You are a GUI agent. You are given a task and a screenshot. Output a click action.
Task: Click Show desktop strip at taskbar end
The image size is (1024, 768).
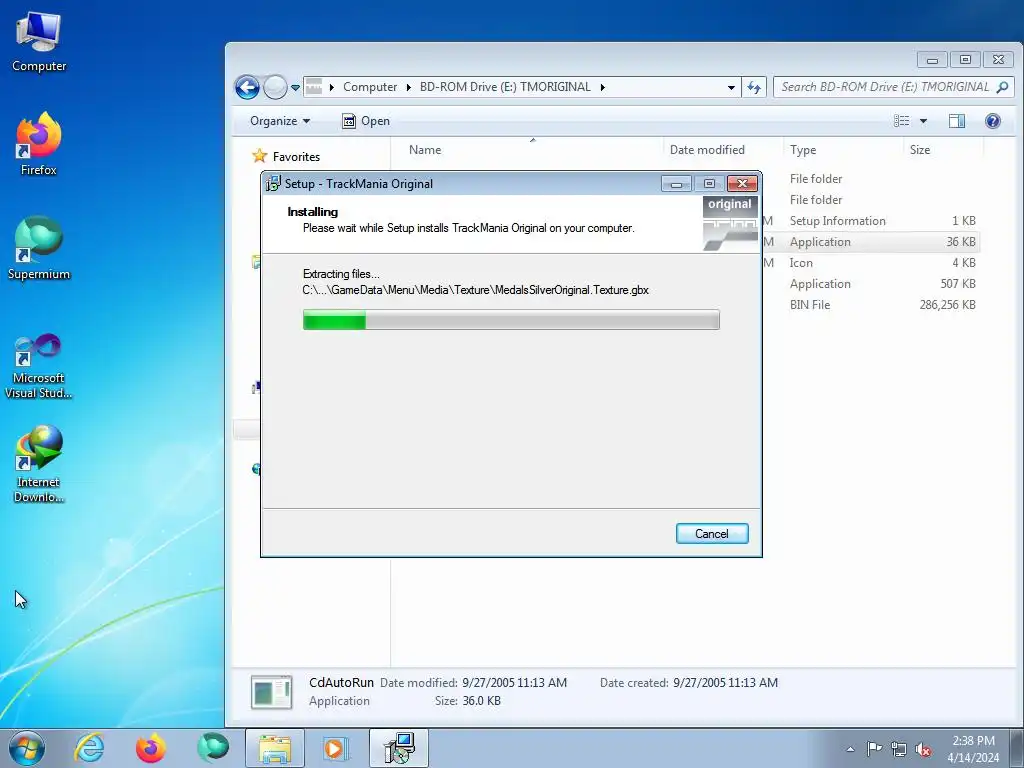(x=1016, y=748)
